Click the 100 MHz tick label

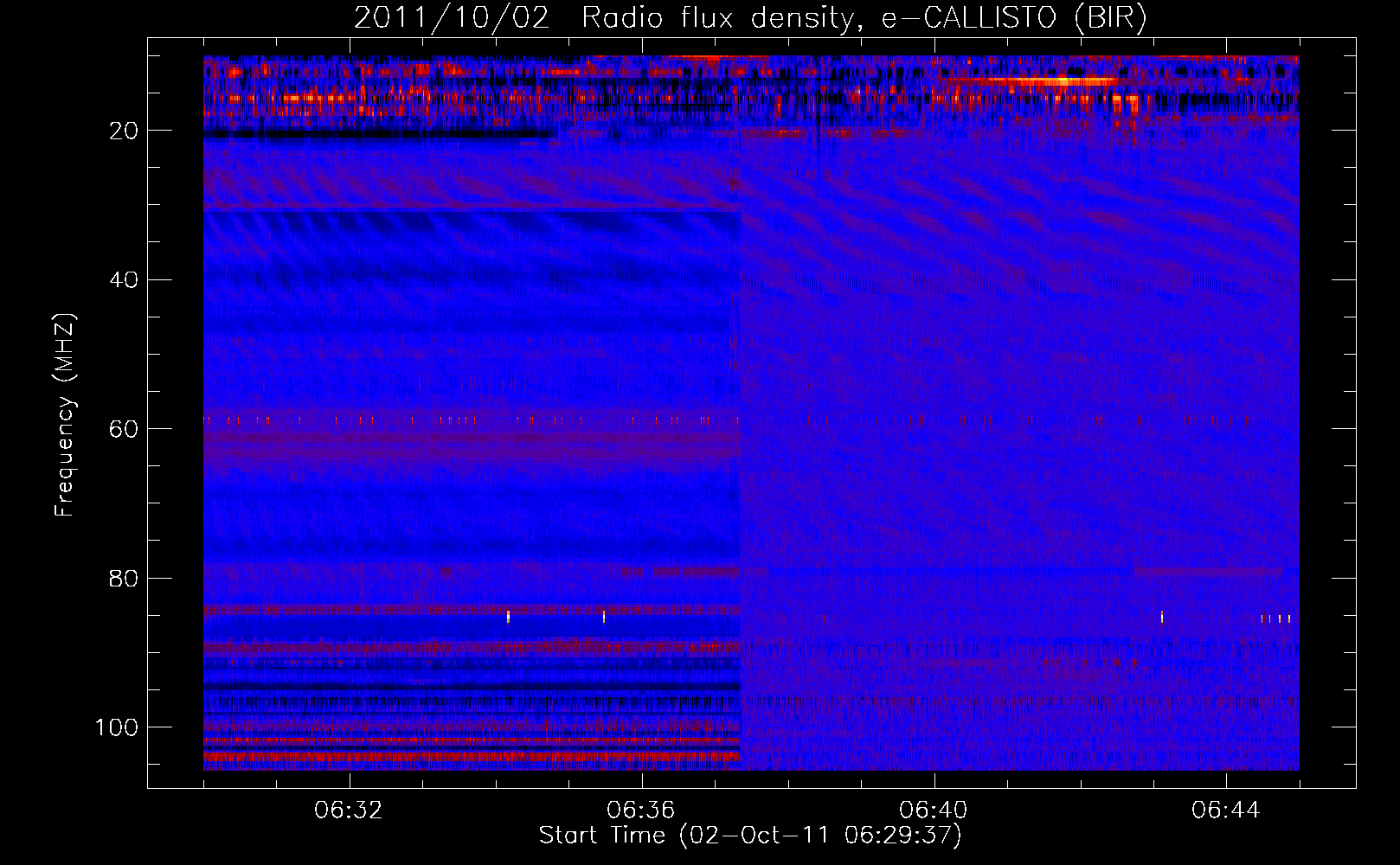coord(117,727)
